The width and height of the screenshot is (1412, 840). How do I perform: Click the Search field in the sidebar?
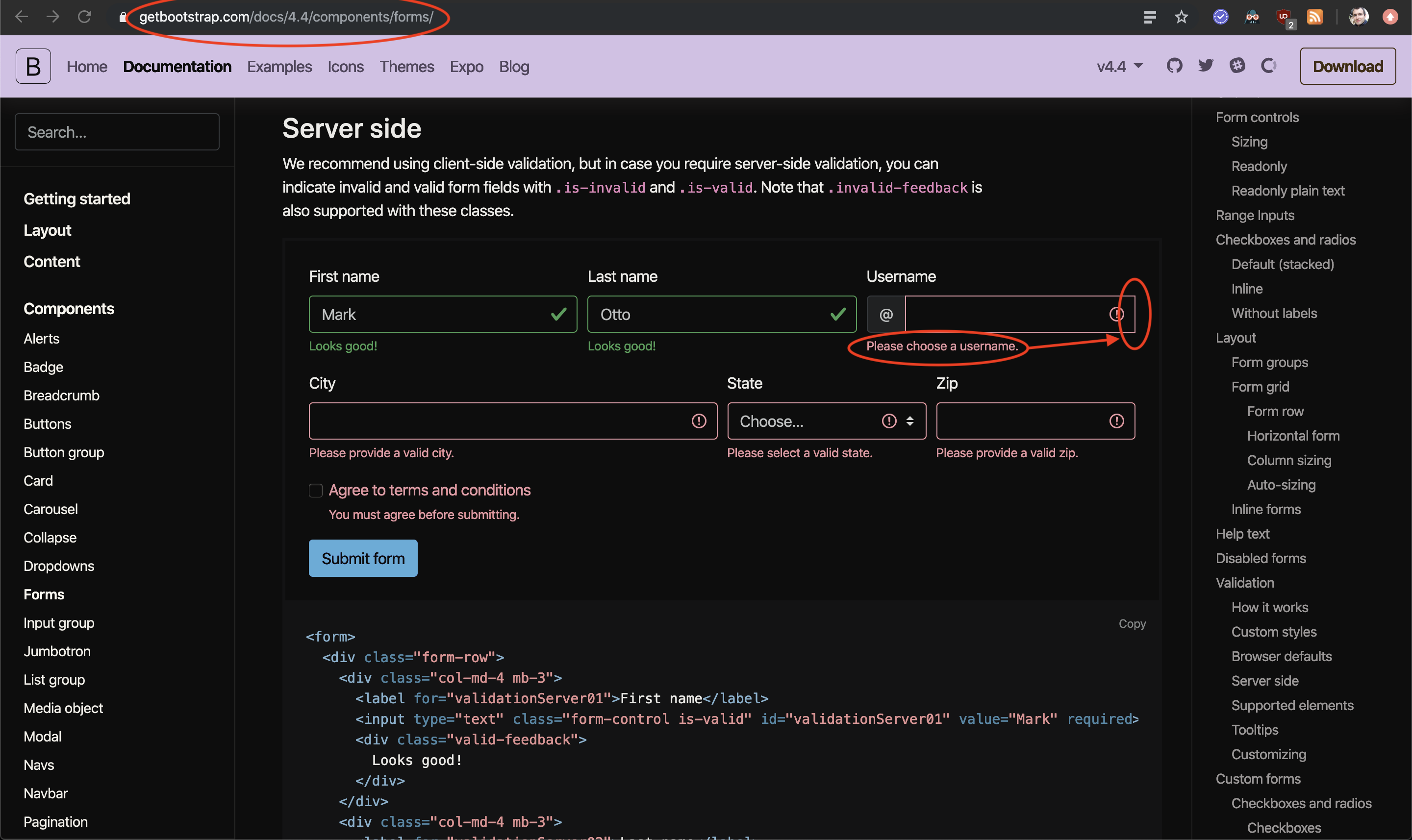(x=117, y=132)
